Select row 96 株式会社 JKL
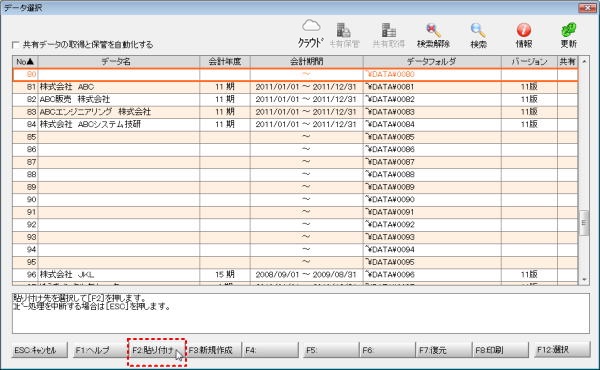The image size is (600, 370). point(295,275)
